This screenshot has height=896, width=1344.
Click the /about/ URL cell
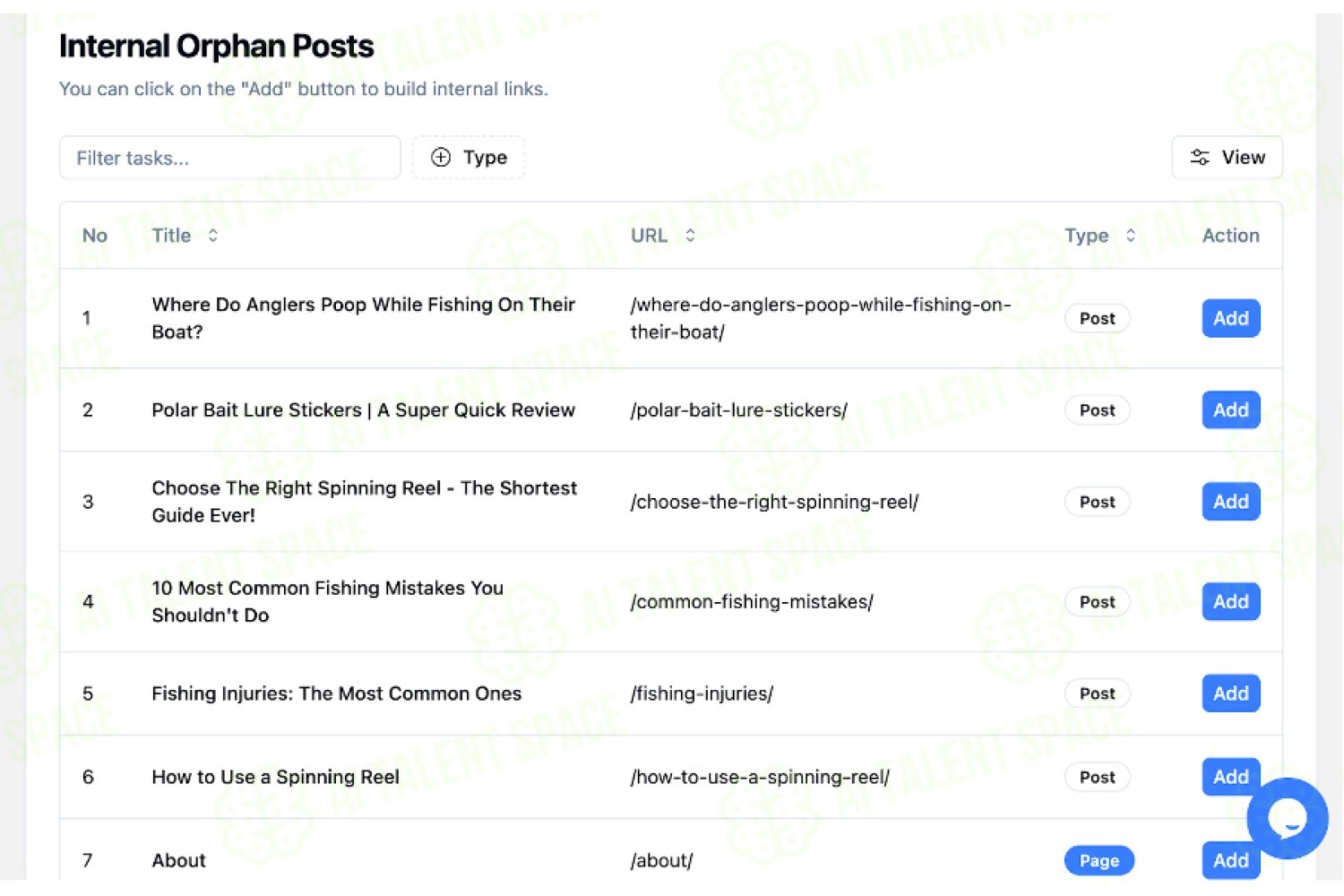pos(661,860)
